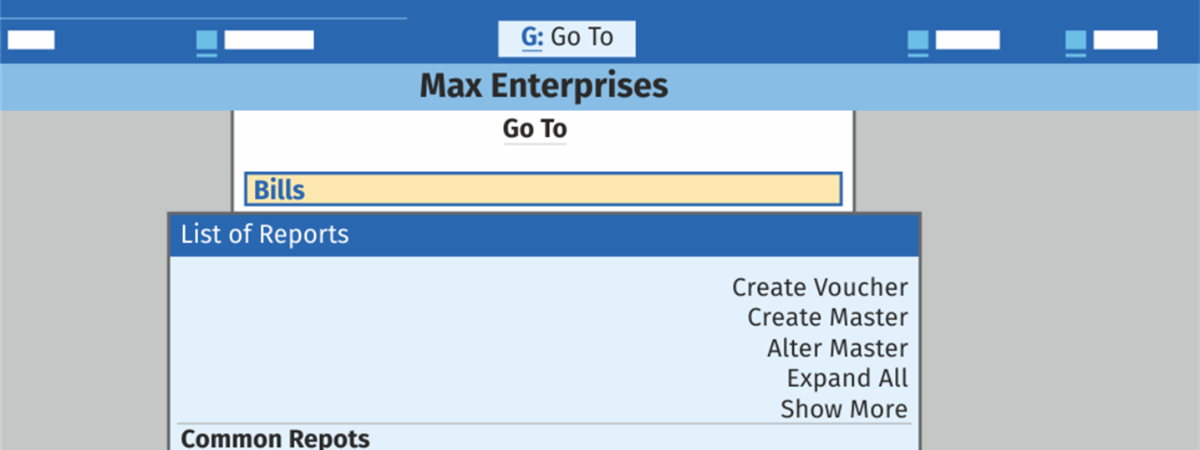Viewport: 1200px width, 450px height.
Task: Click the Common Repots section heading
Action: pyautogui.click(x=275, y=438)
